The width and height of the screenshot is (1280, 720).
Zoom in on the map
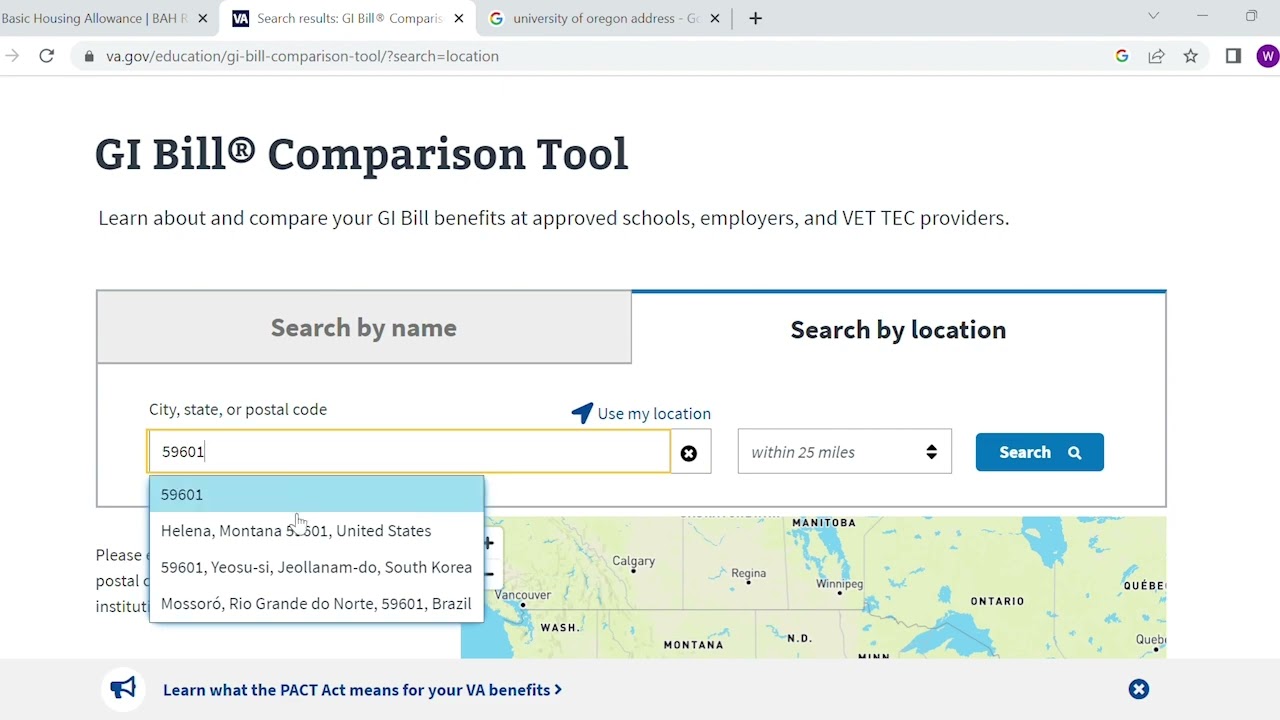click(x=488, y=543)
